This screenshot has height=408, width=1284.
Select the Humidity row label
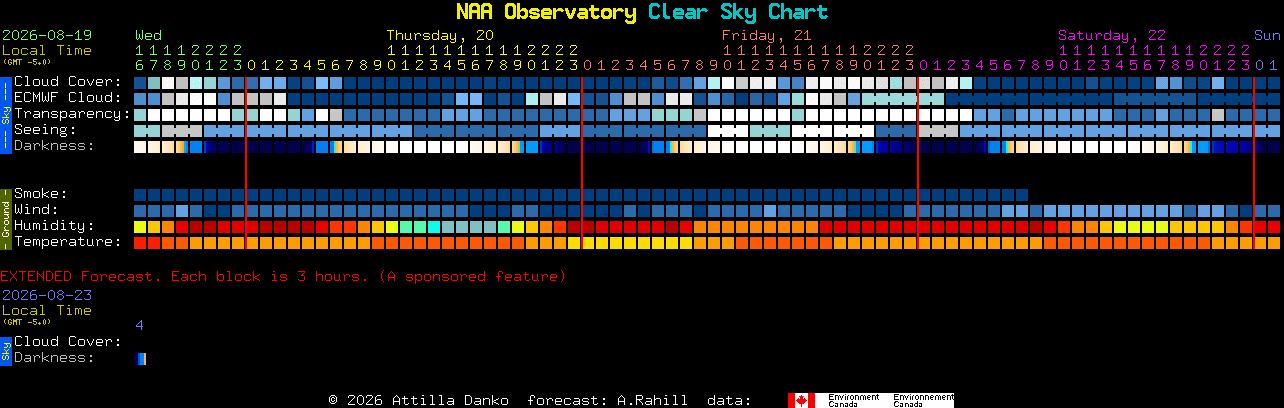click(x=54, y=226)
